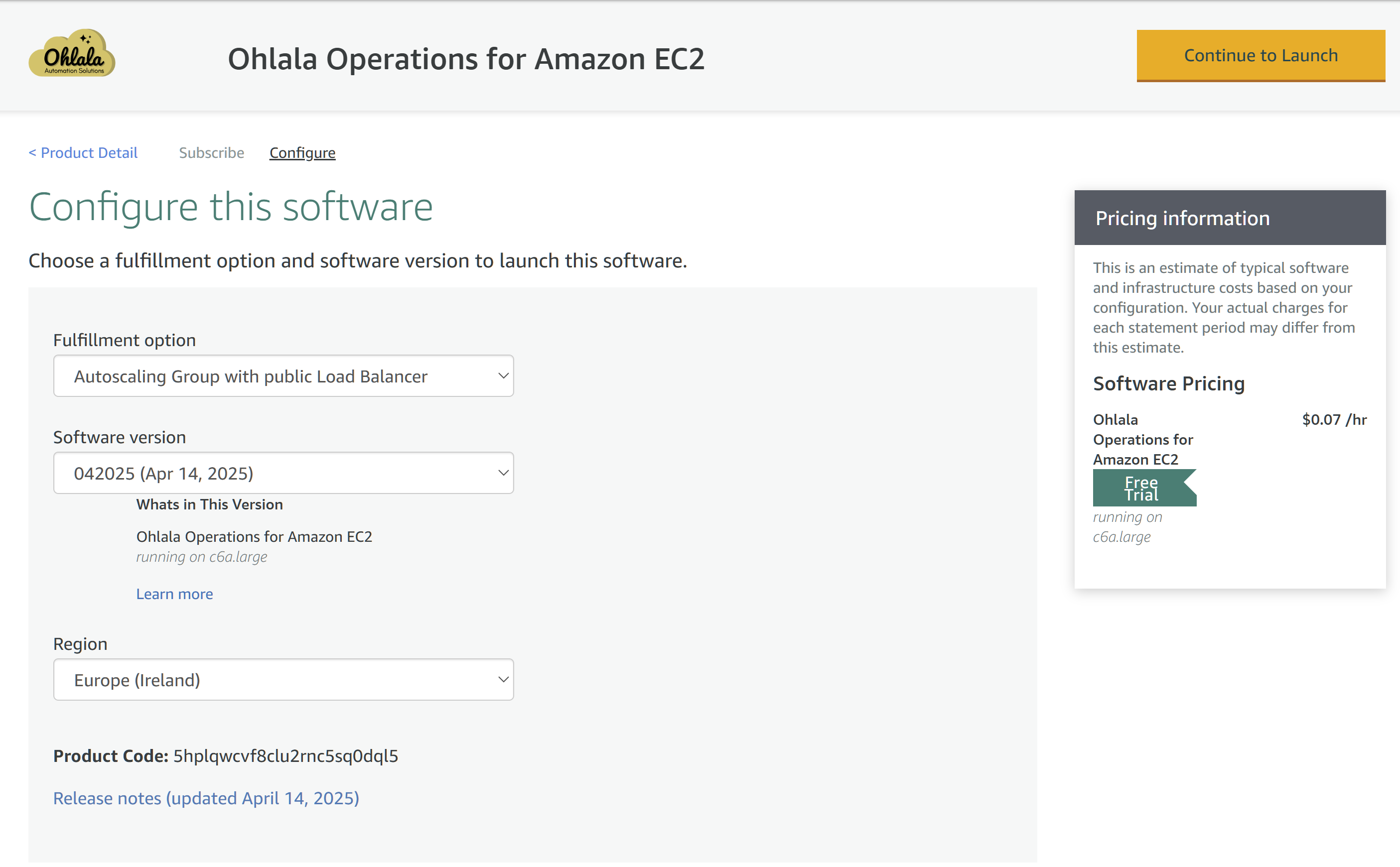Click the $0.07 /hr price
The height and width of the screenshot is (867, 1400).
[1334, 420]
